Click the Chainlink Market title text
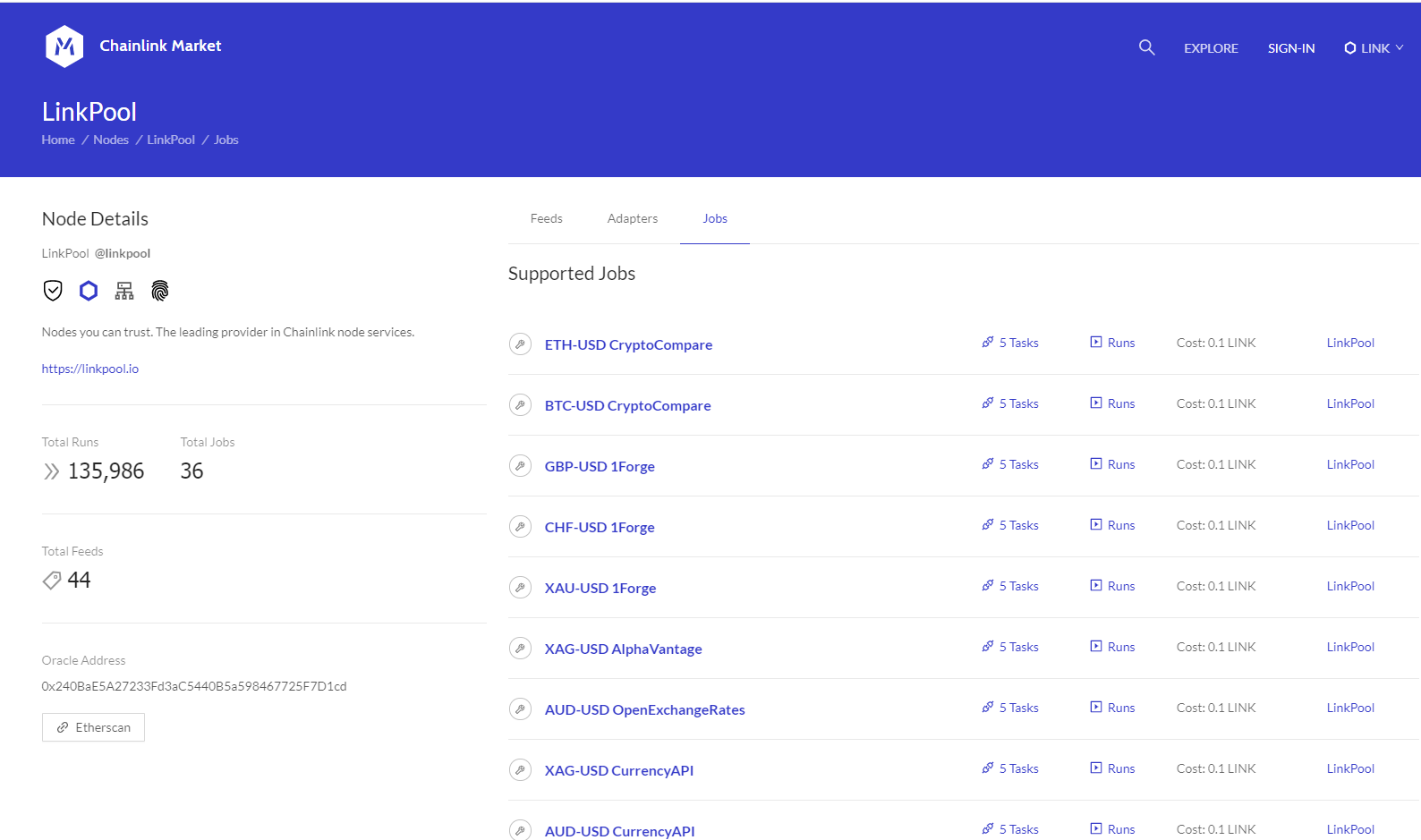 pos(160,46)
